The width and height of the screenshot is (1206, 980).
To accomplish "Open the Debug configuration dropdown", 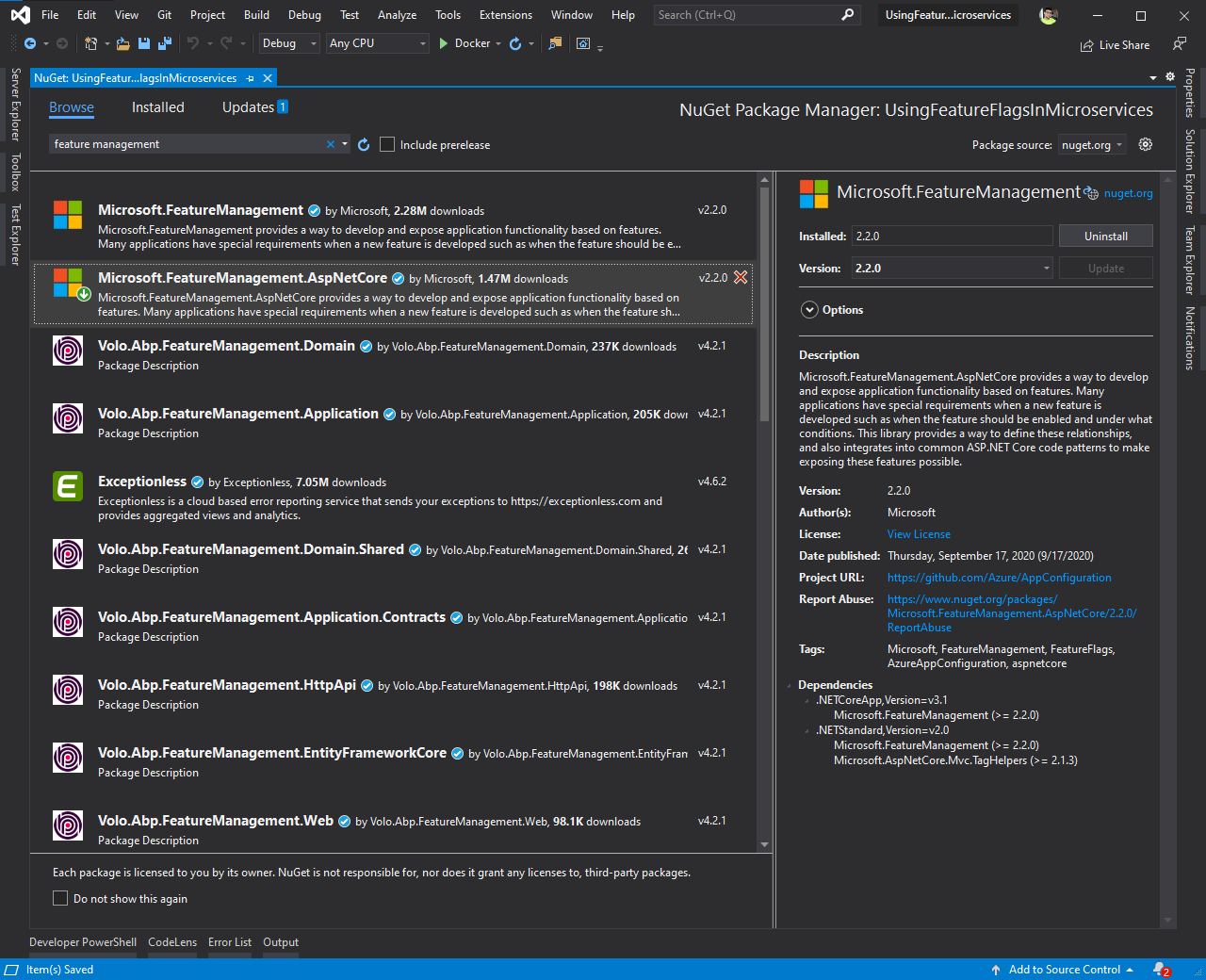I will pos(289,43).
